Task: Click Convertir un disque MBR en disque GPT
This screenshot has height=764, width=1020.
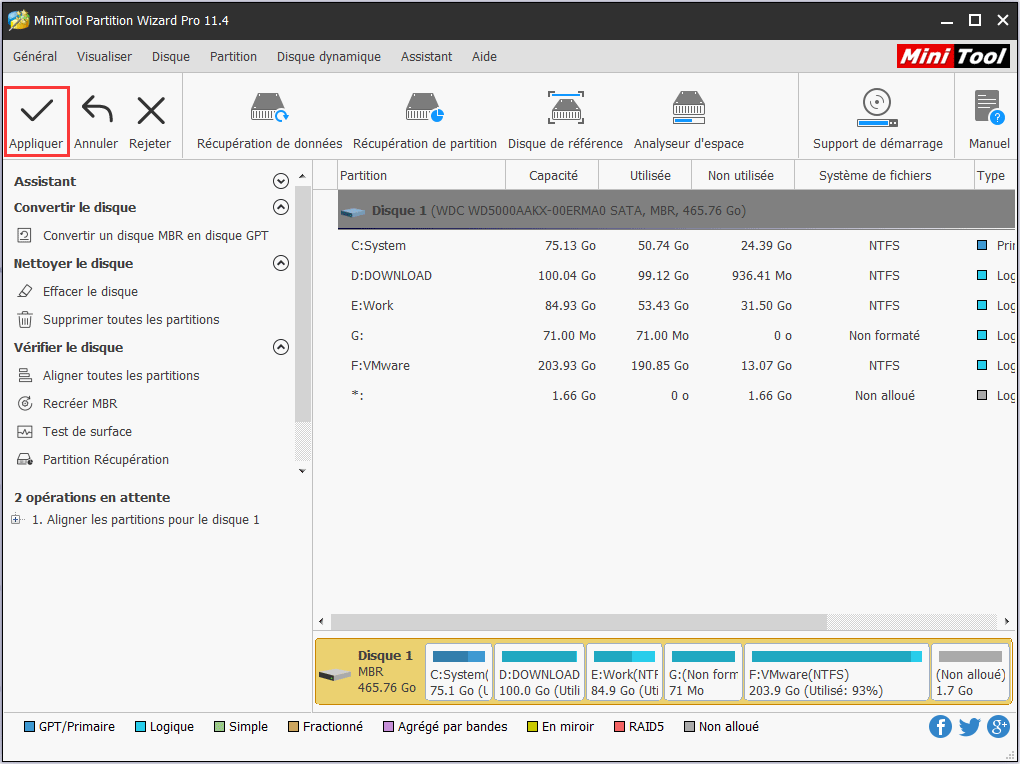Action: (x=155, y=236)
